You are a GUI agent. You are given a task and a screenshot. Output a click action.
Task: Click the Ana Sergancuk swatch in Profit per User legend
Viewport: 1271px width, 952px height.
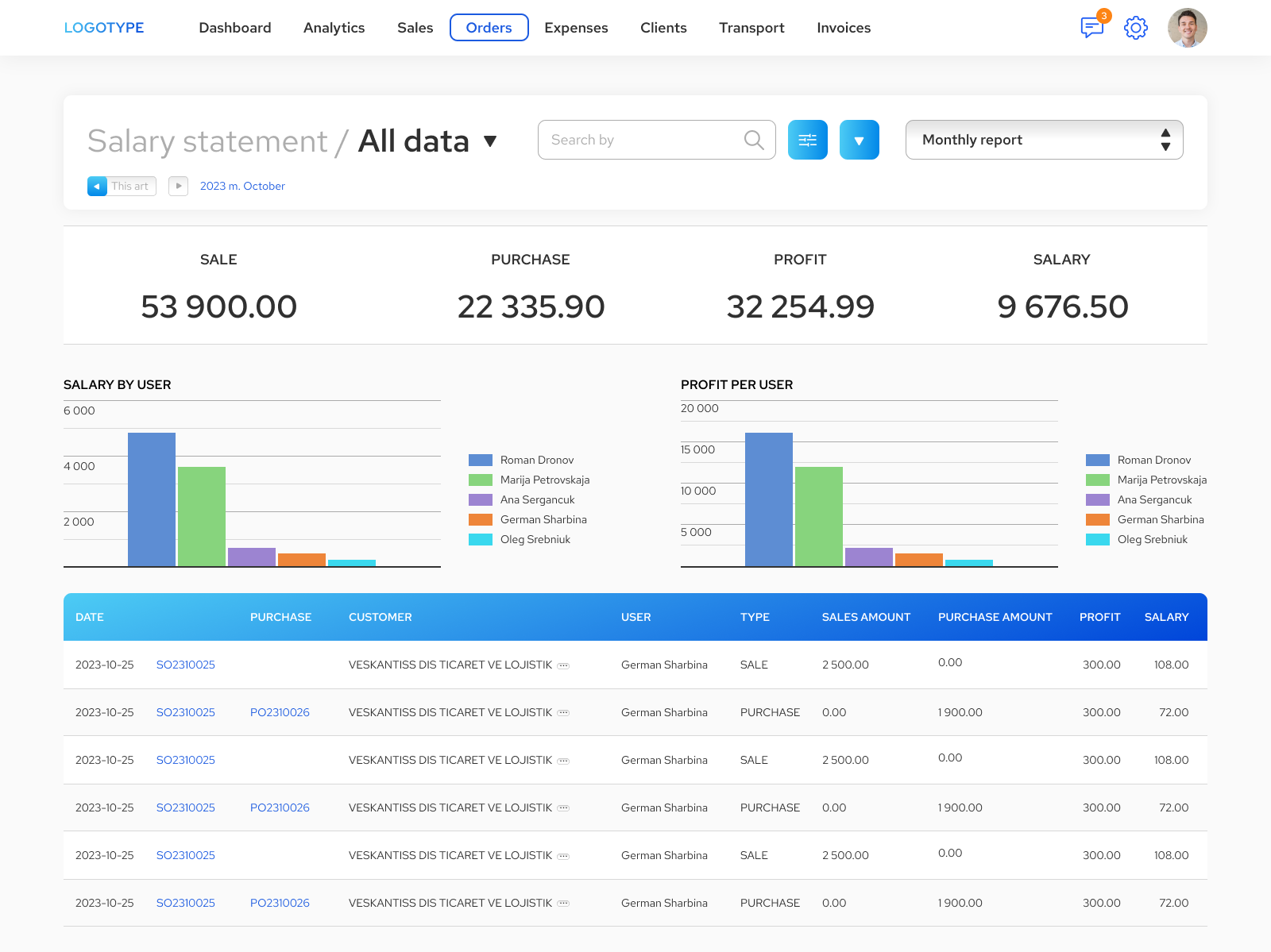click(x=1098, y=499)
